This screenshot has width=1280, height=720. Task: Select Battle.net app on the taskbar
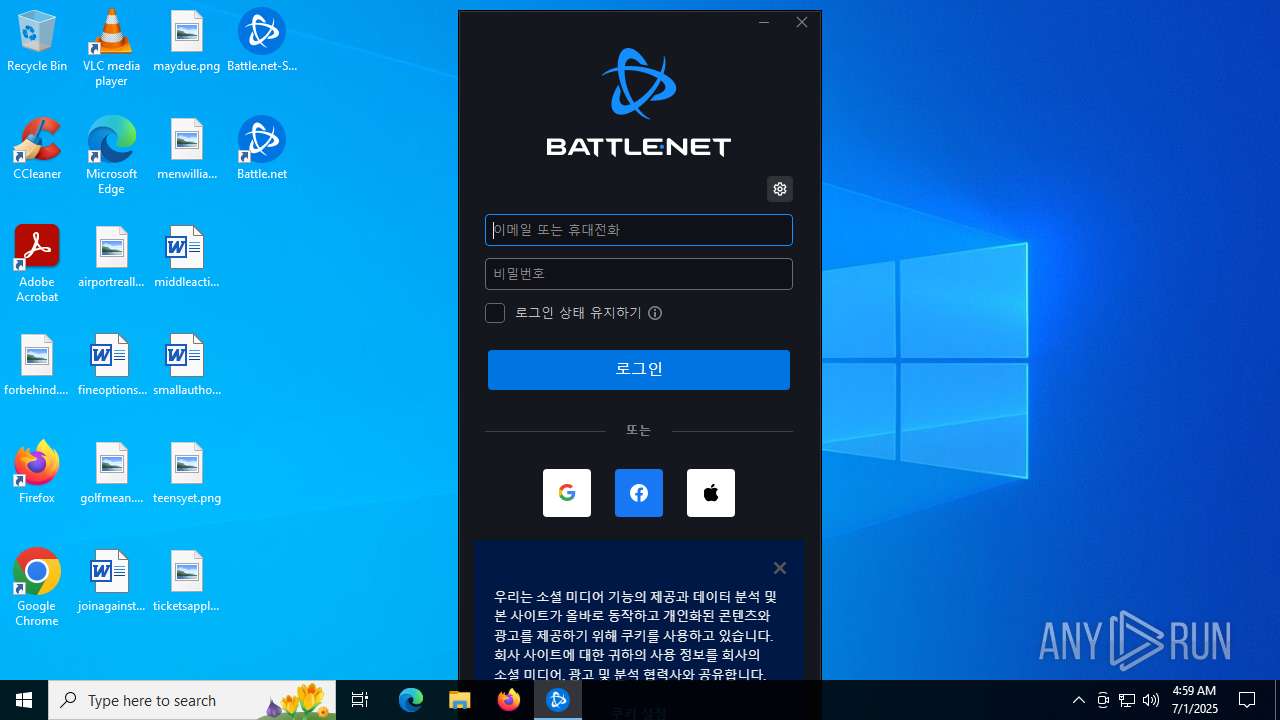click(558, 700)
